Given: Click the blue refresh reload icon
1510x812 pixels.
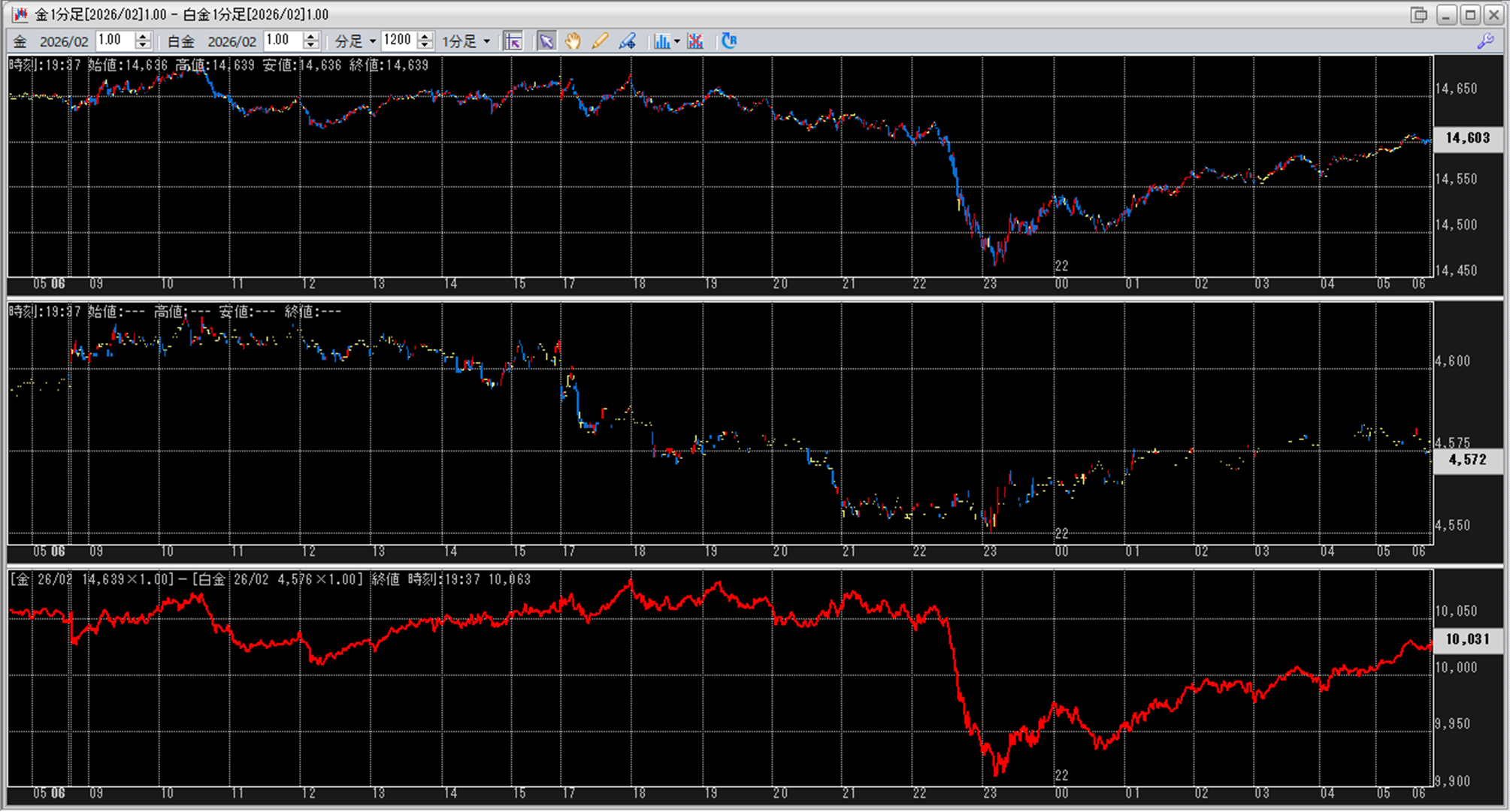Looking at the screenshot, I should [729, 41].
